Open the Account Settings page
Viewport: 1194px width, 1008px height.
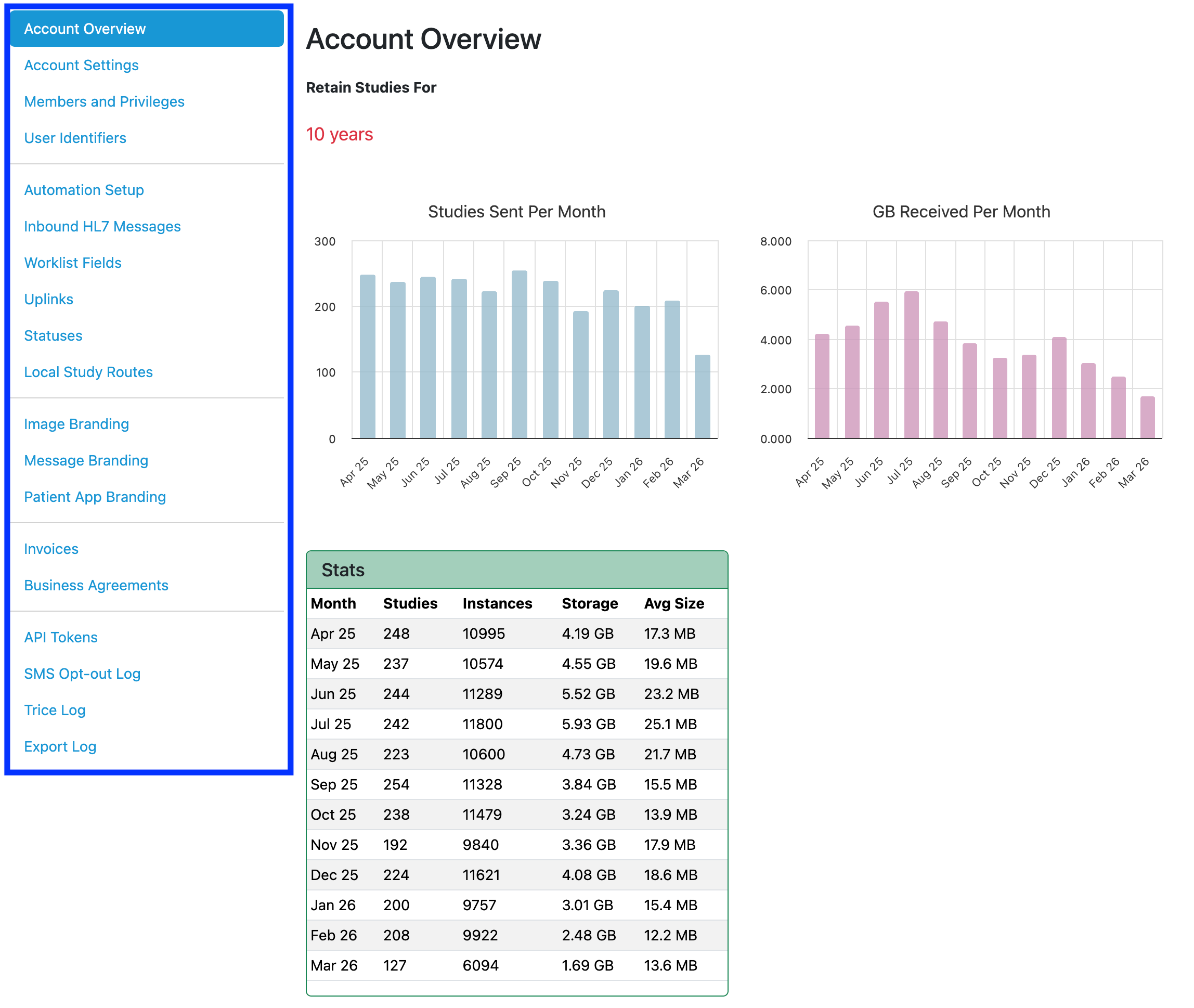[81, 65]
